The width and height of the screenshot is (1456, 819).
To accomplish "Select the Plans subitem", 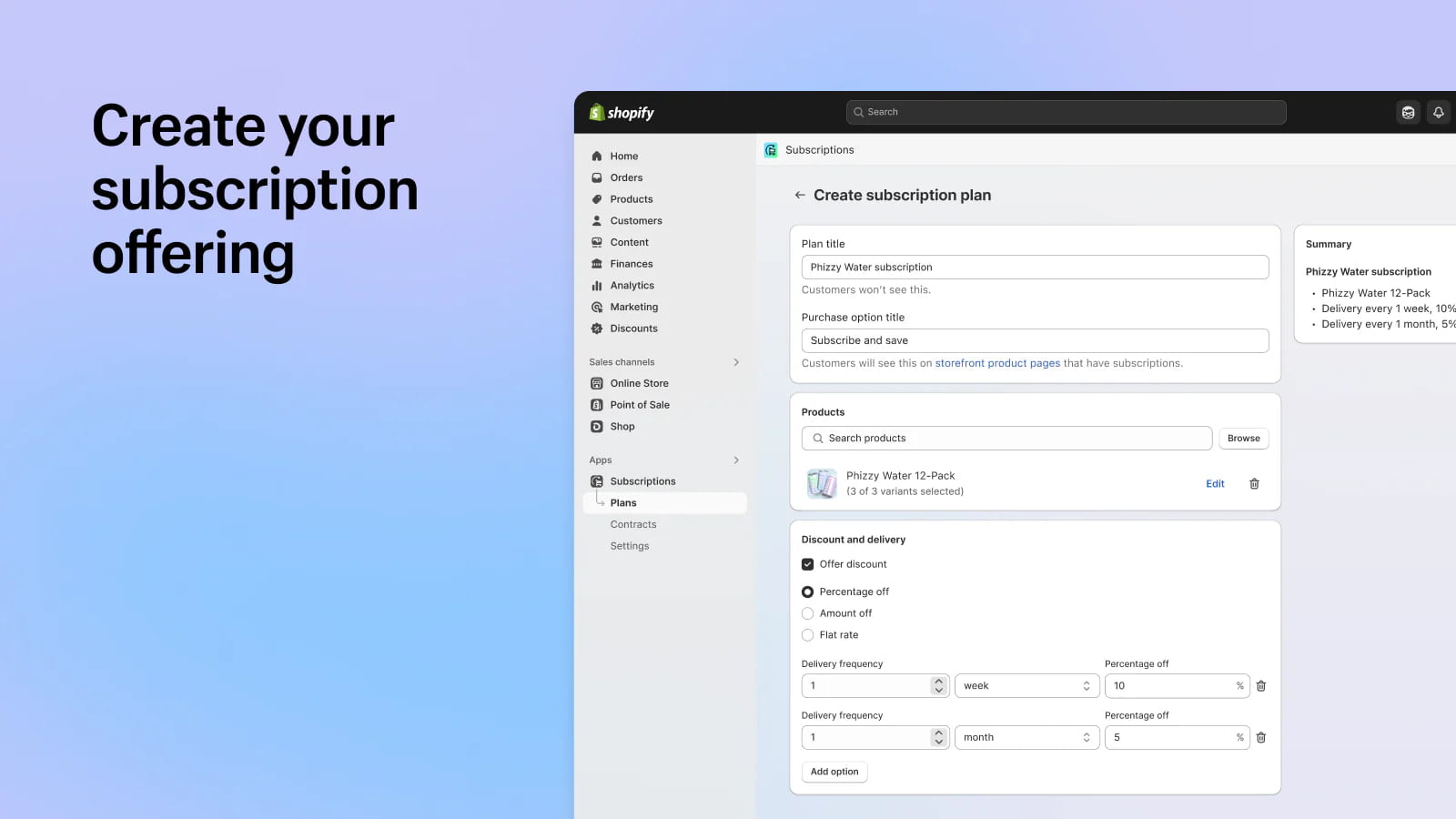I will tap(664, 502).
